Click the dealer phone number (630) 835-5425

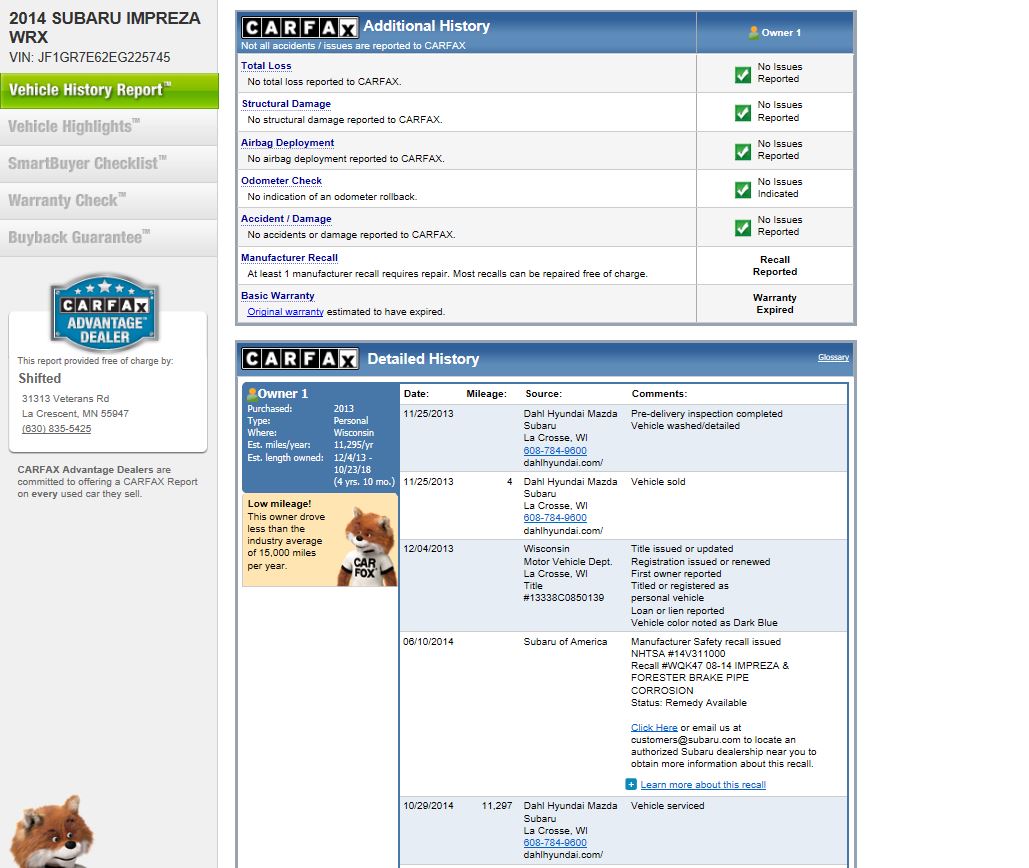[56, 428]
